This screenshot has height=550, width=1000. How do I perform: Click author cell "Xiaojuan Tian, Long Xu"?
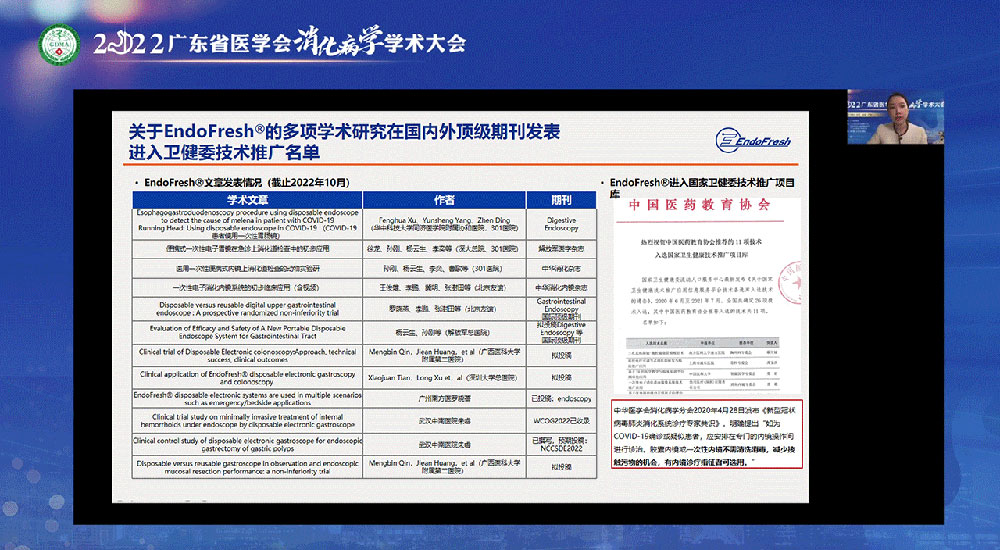(x=445, y=378)
